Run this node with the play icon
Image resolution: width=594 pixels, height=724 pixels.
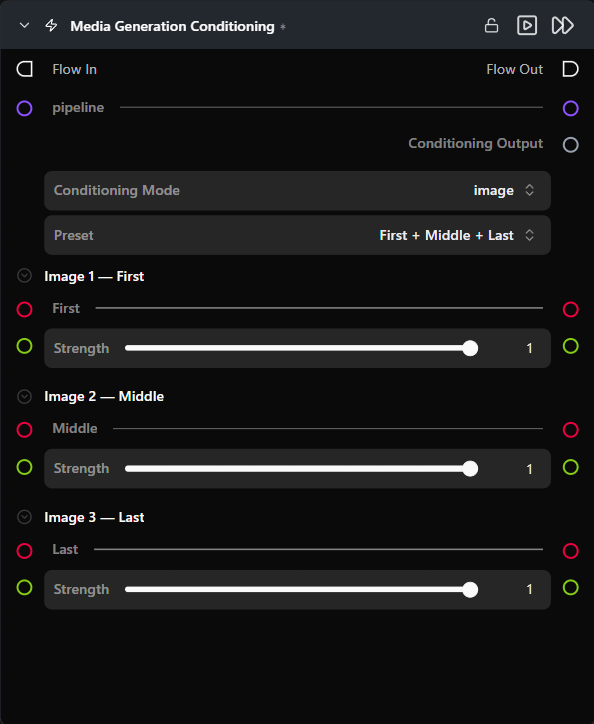pos(527,25)
